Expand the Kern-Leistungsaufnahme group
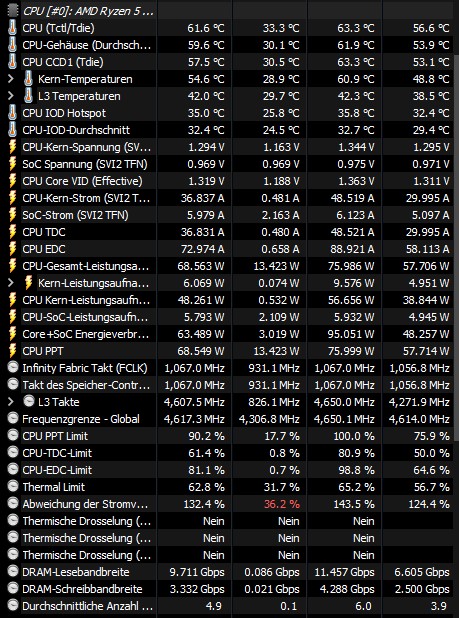Viewport: 459px width, 618px height. click(x=11, y=283)
